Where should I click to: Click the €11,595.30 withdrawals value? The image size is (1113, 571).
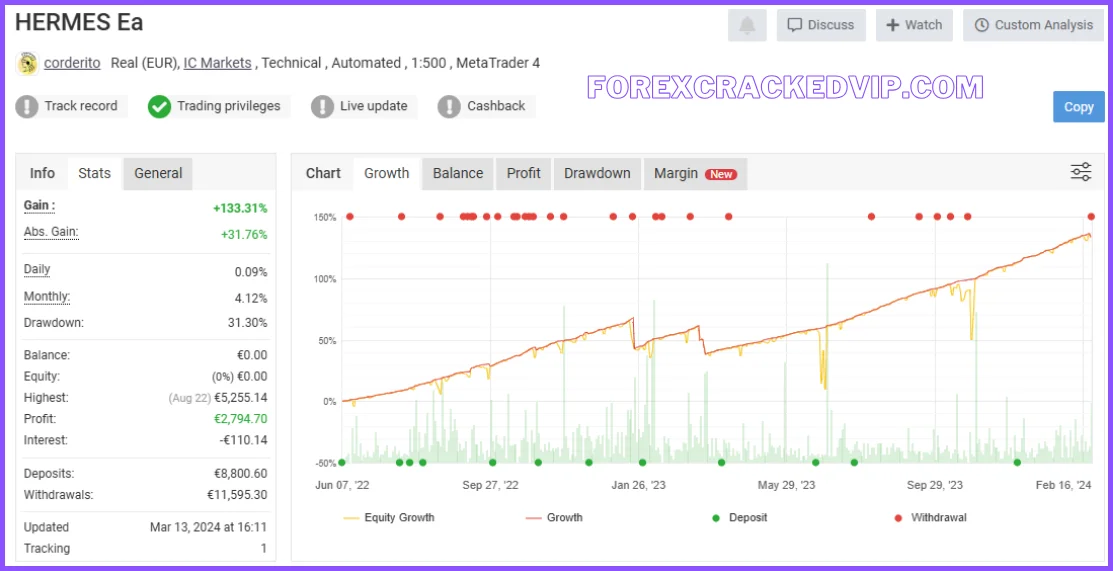click(237, 495)
